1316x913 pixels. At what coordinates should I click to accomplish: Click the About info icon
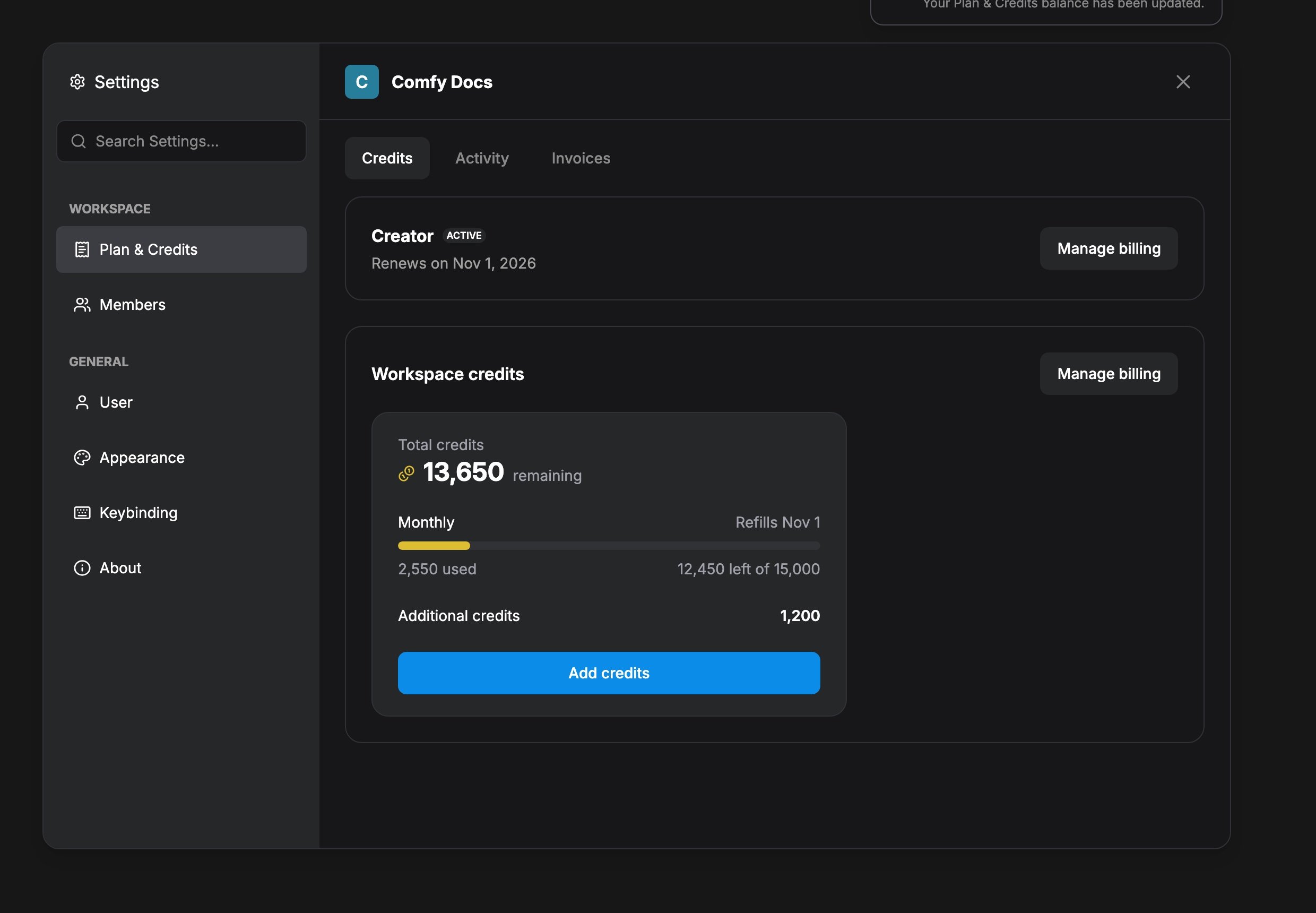tap(82, 568)
